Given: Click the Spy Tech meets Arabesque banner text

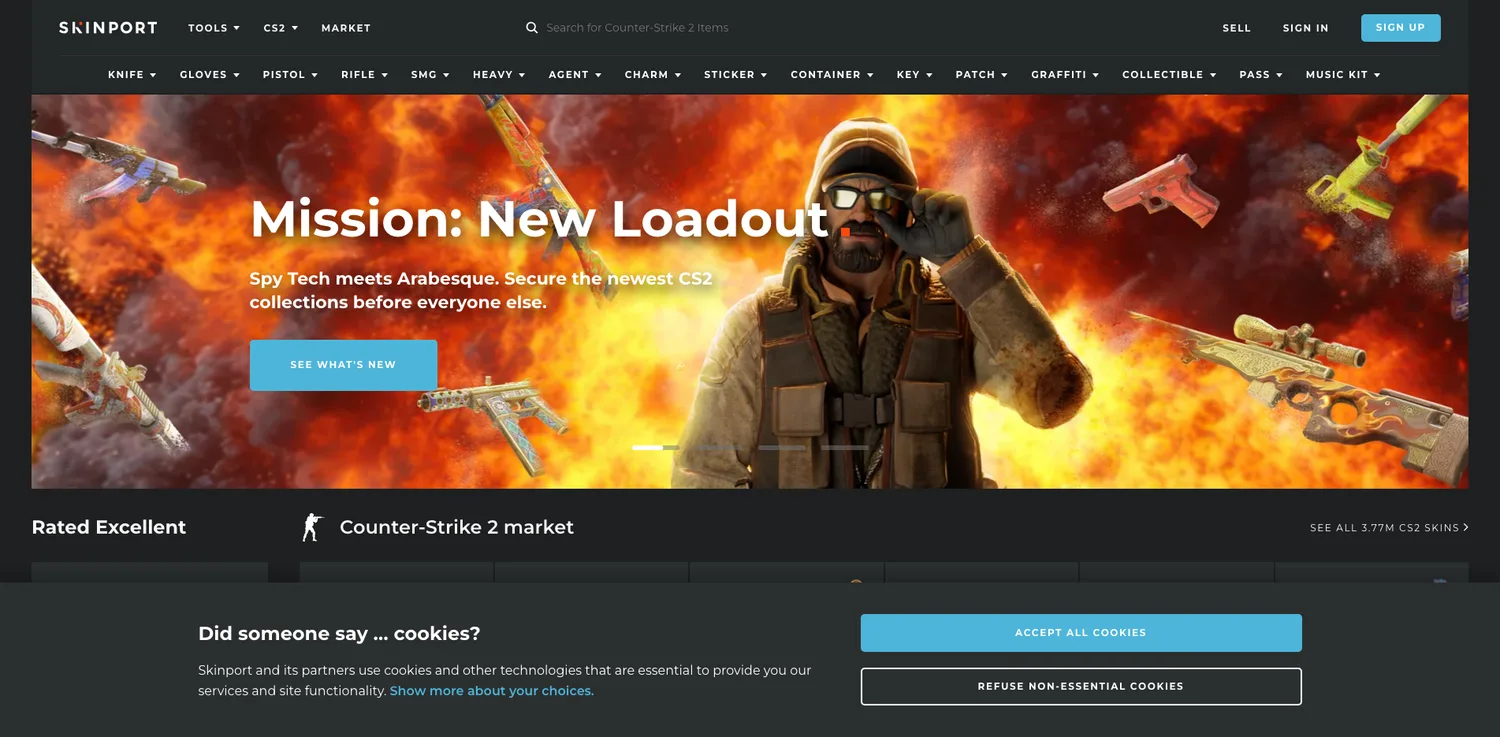Looking at the screenshot, I should click(x=481, y=290).
